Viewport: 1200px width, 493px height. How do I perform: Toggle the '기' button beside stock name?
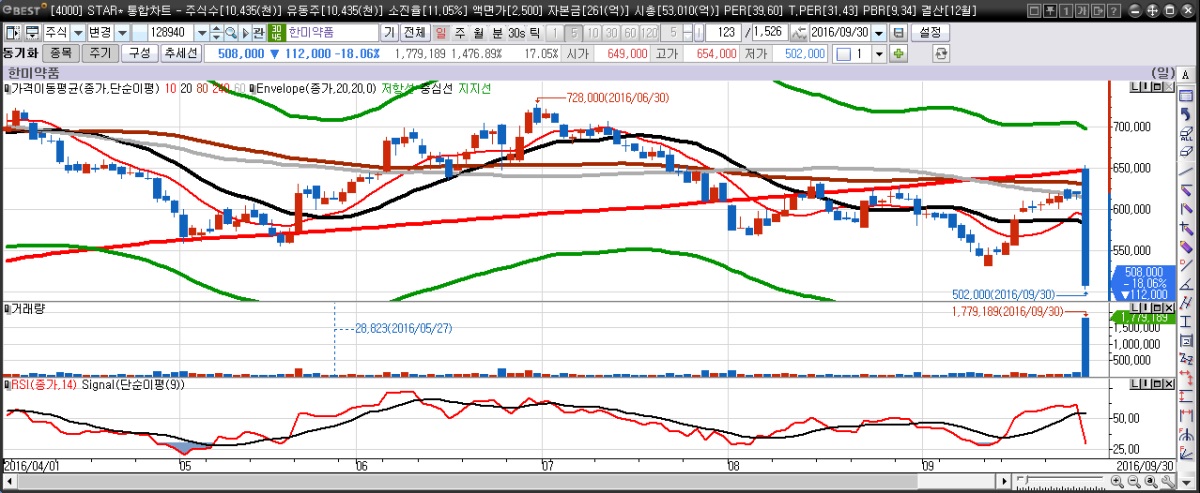pos(388,32)
